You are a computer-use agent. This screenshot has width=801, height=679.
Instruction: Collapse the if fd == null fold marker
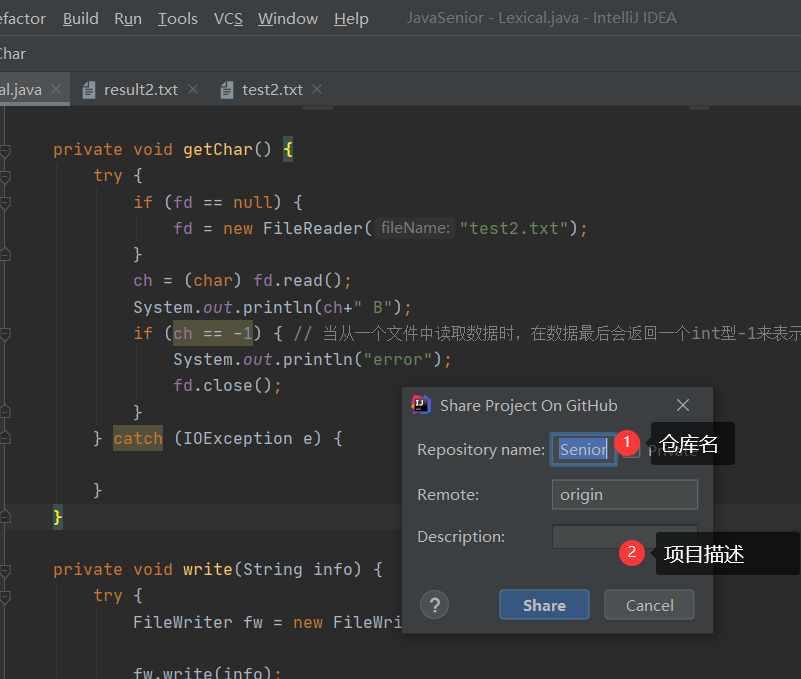click(x=5, y=203)
